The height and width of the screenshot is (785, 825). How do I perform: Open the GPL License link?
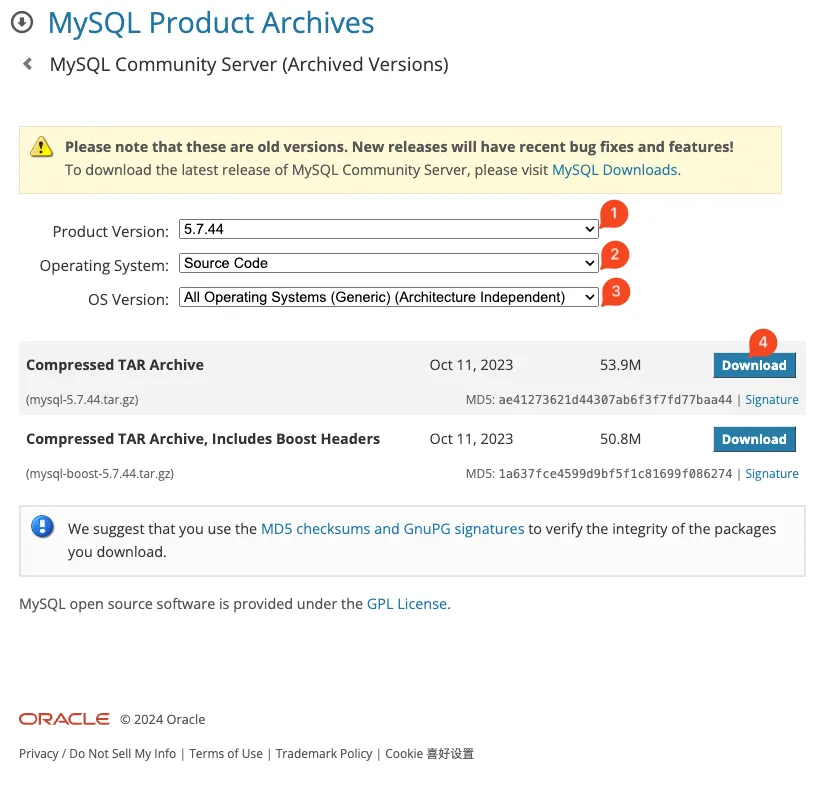[407, 604]
